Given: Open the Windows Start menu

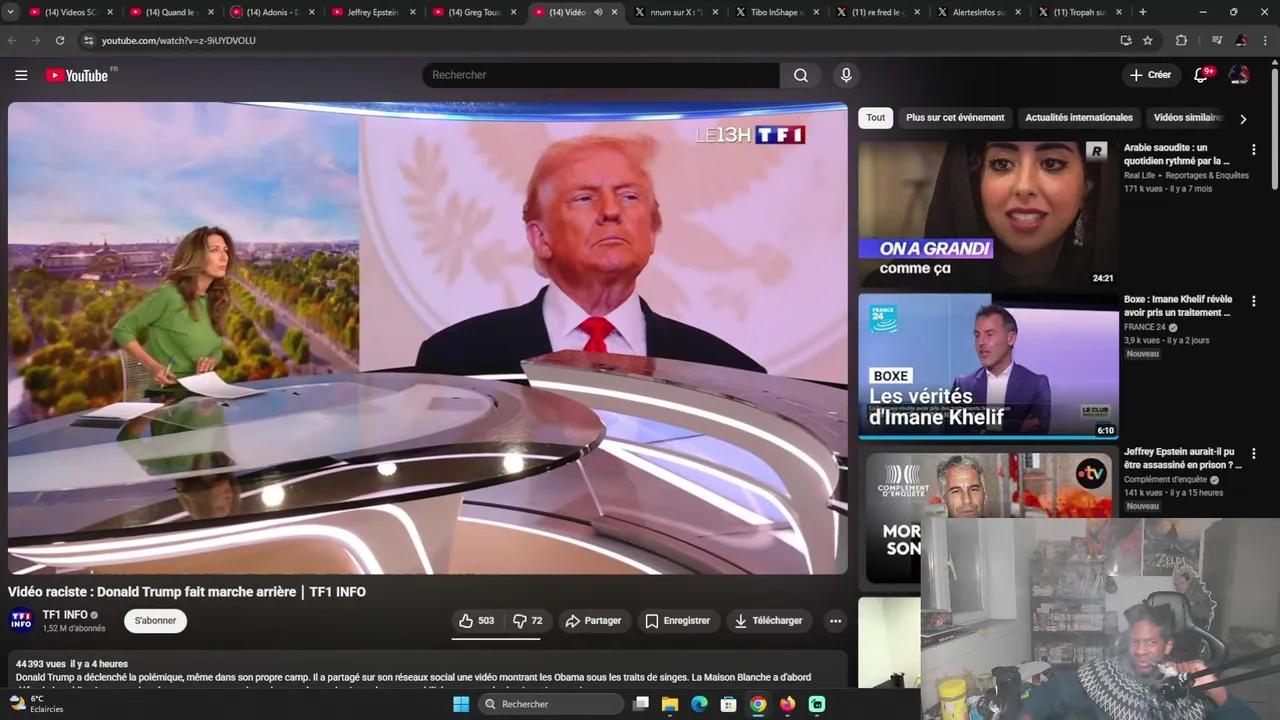Looking at the screenshot, I should pos(461,704).
